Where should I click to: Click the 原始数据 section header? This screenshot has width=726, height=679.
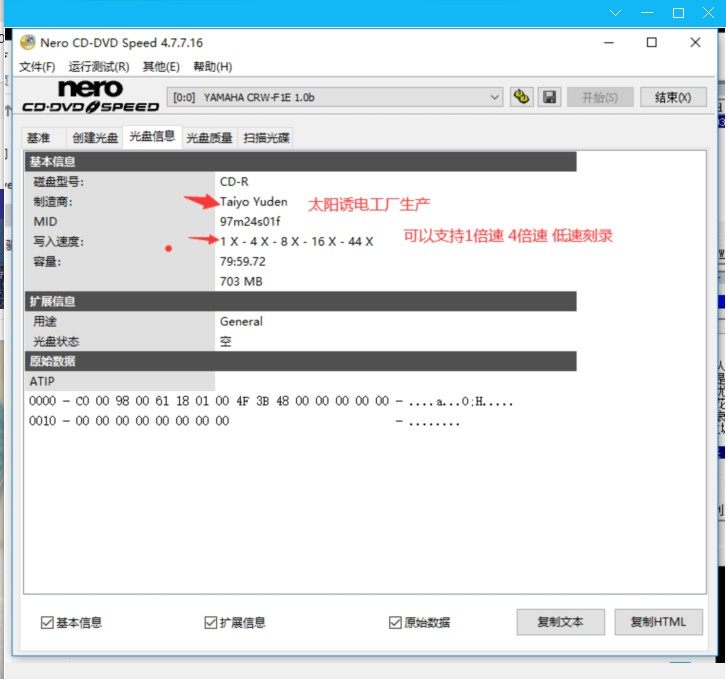[300, 361]
